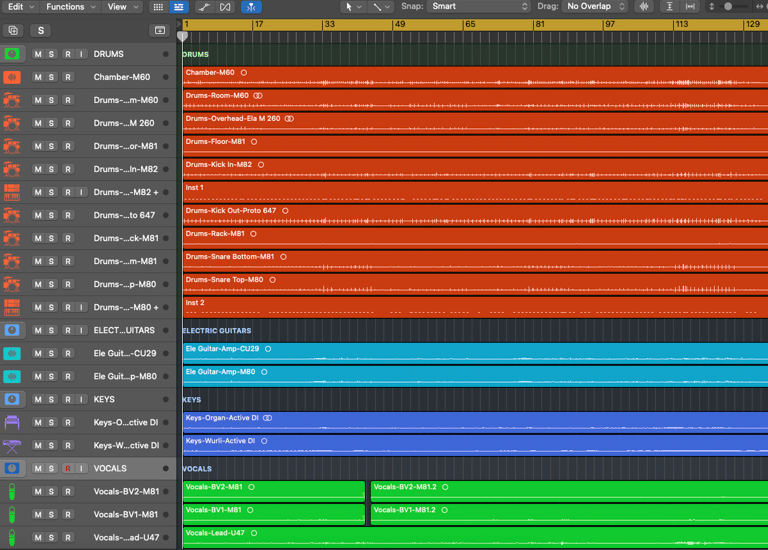Click the drum machine icon for Drums-...-M82 +

pyautogui.click(x=12, y=192)
